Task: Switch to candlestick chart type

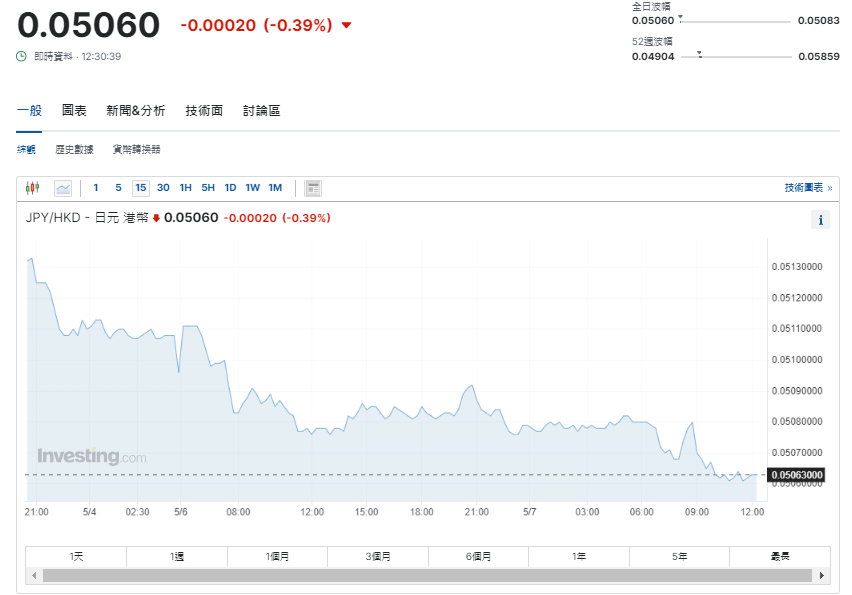Action: pos(32,187)
